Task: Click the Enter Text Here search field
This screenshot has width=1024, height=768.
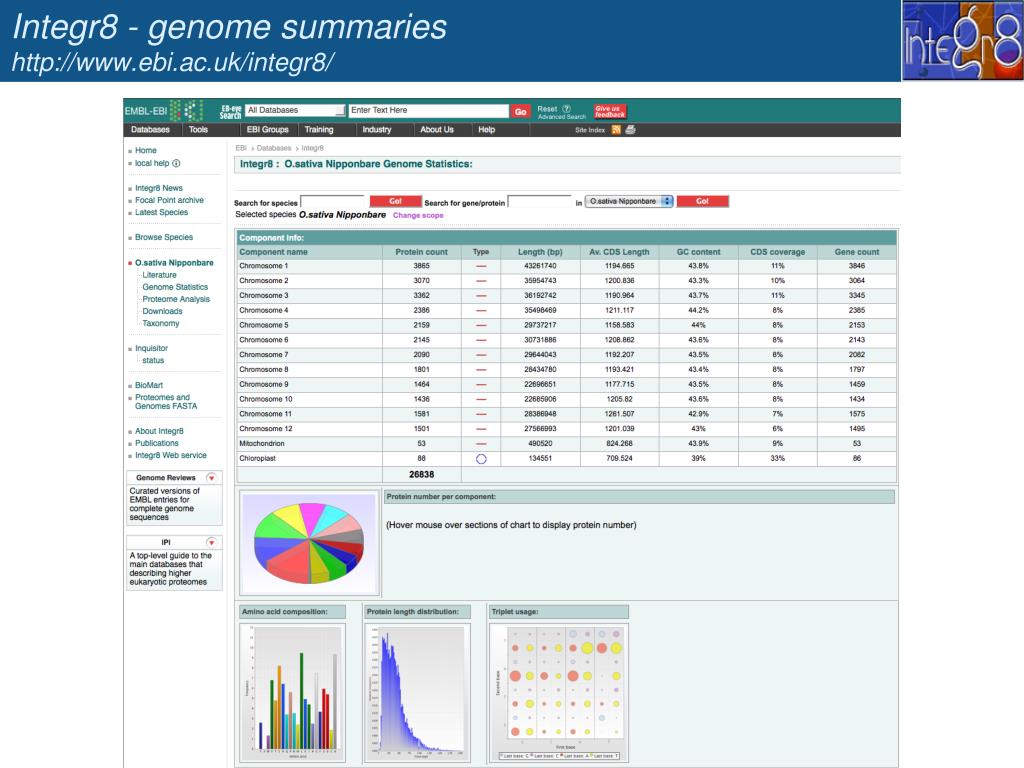Action: click(x=428, y=110)
